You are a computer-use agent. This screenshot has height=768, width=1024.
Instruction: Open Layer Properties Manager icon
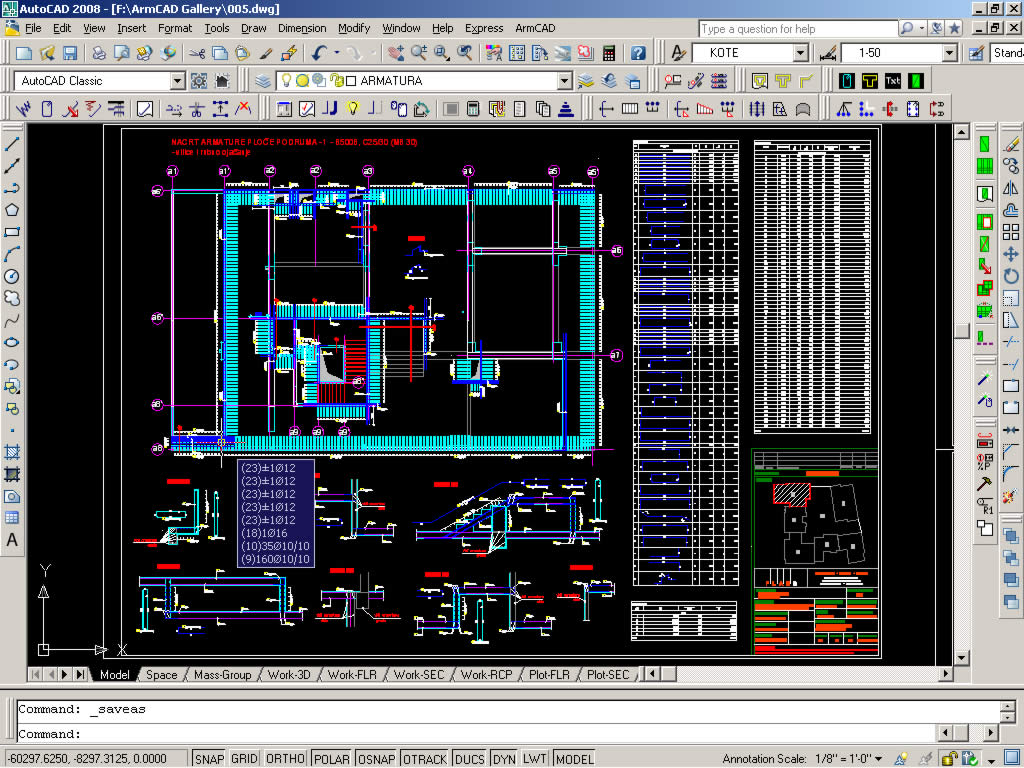263,81
